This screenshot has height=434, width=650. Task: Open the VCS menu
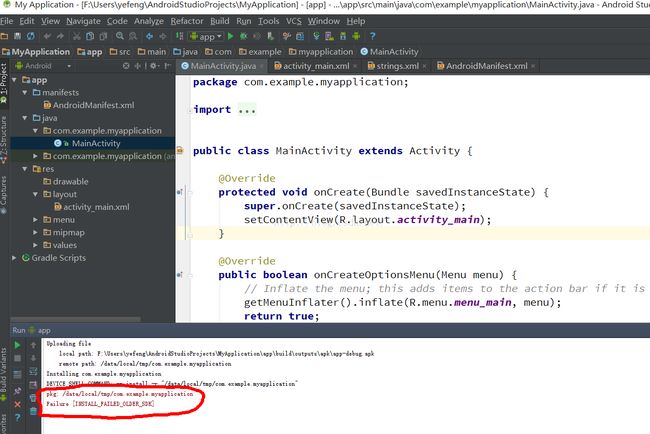(x=293, y=21)
